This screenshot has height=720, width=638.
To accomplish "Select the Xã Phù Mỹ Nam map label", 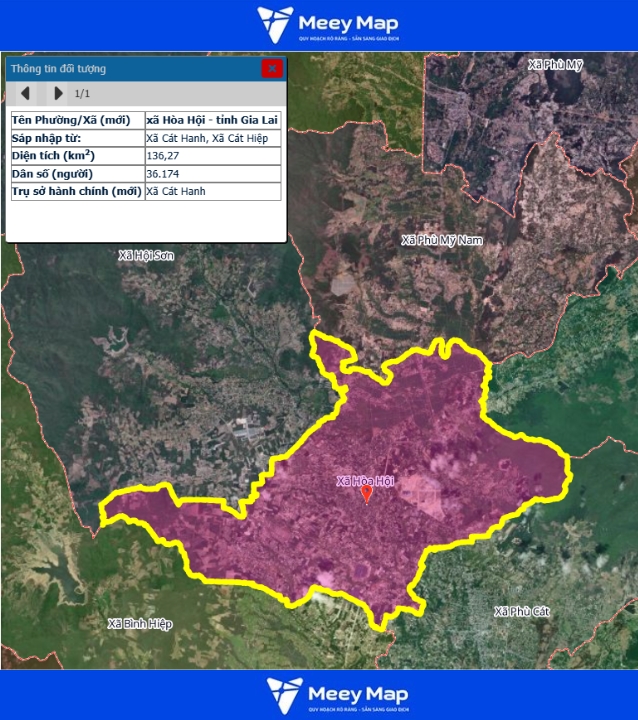I will (x=441, y=240).
